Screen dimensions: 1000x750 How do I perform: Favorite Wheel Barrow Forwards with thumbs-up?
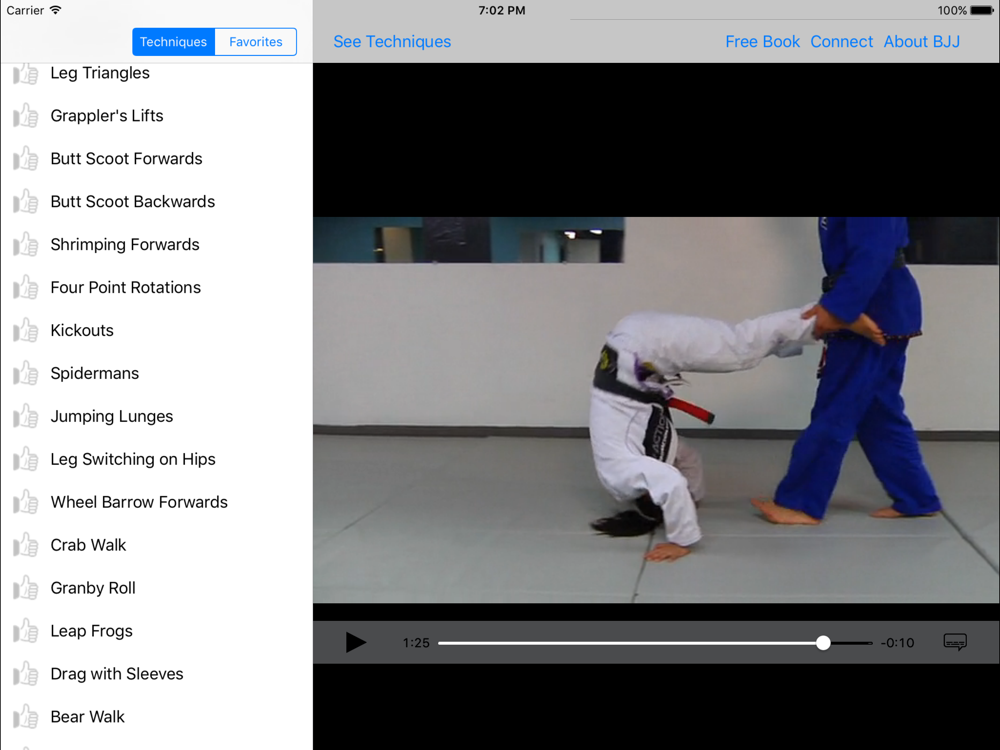(x=26, y=502)
